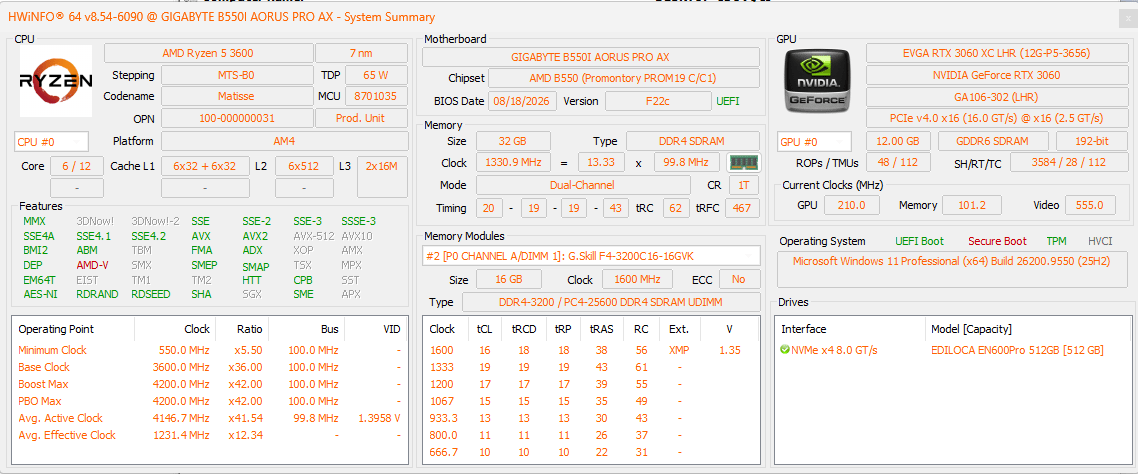
Task: Click the 1330.9 MHz memory clock field
Action: click(513, 163)
